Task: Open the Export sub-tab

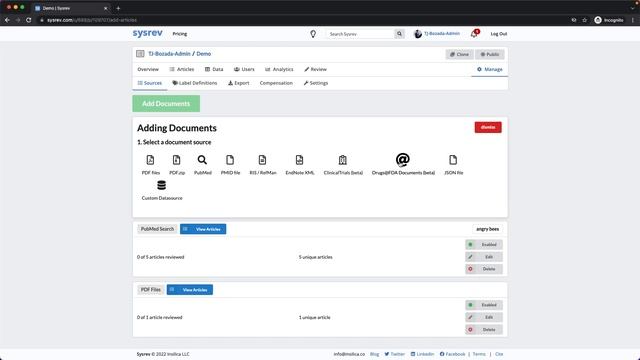Action: point(239,83)
